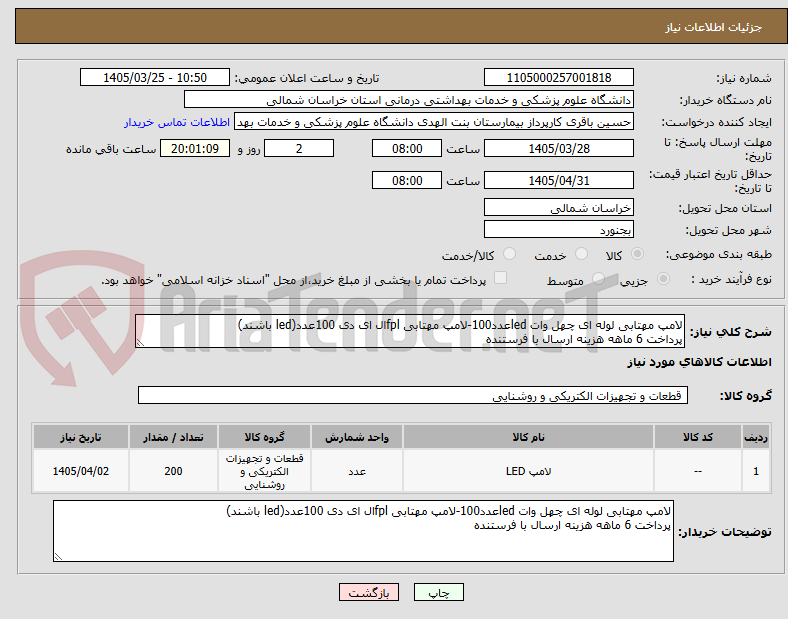This screenshot has width=788, height=619.
Task: Click the واحد شمارش column header
Action: coord(357,437)
